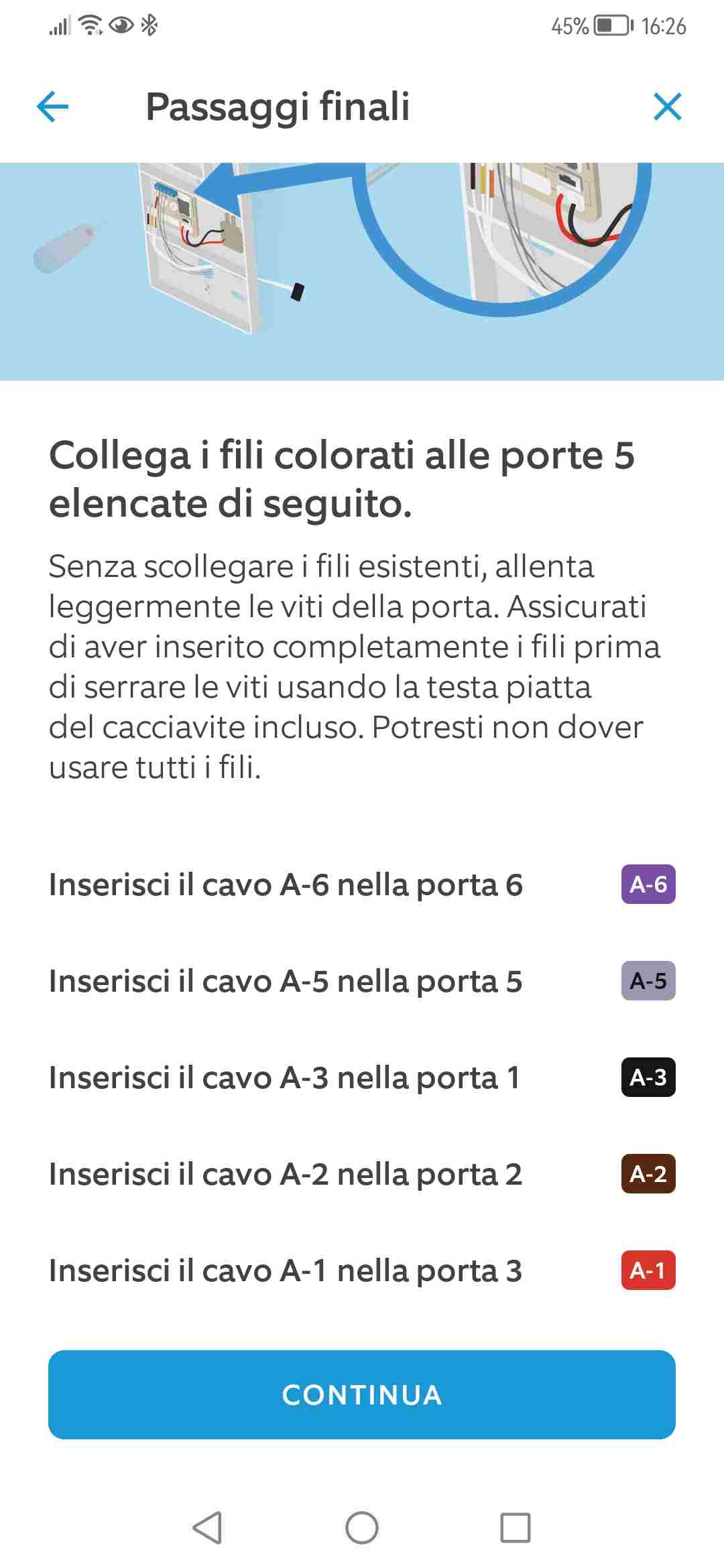This screenshot has height=1568, width=724.
Task: Tap the blue back arrow icon
Action: click(x=52, y=107)
